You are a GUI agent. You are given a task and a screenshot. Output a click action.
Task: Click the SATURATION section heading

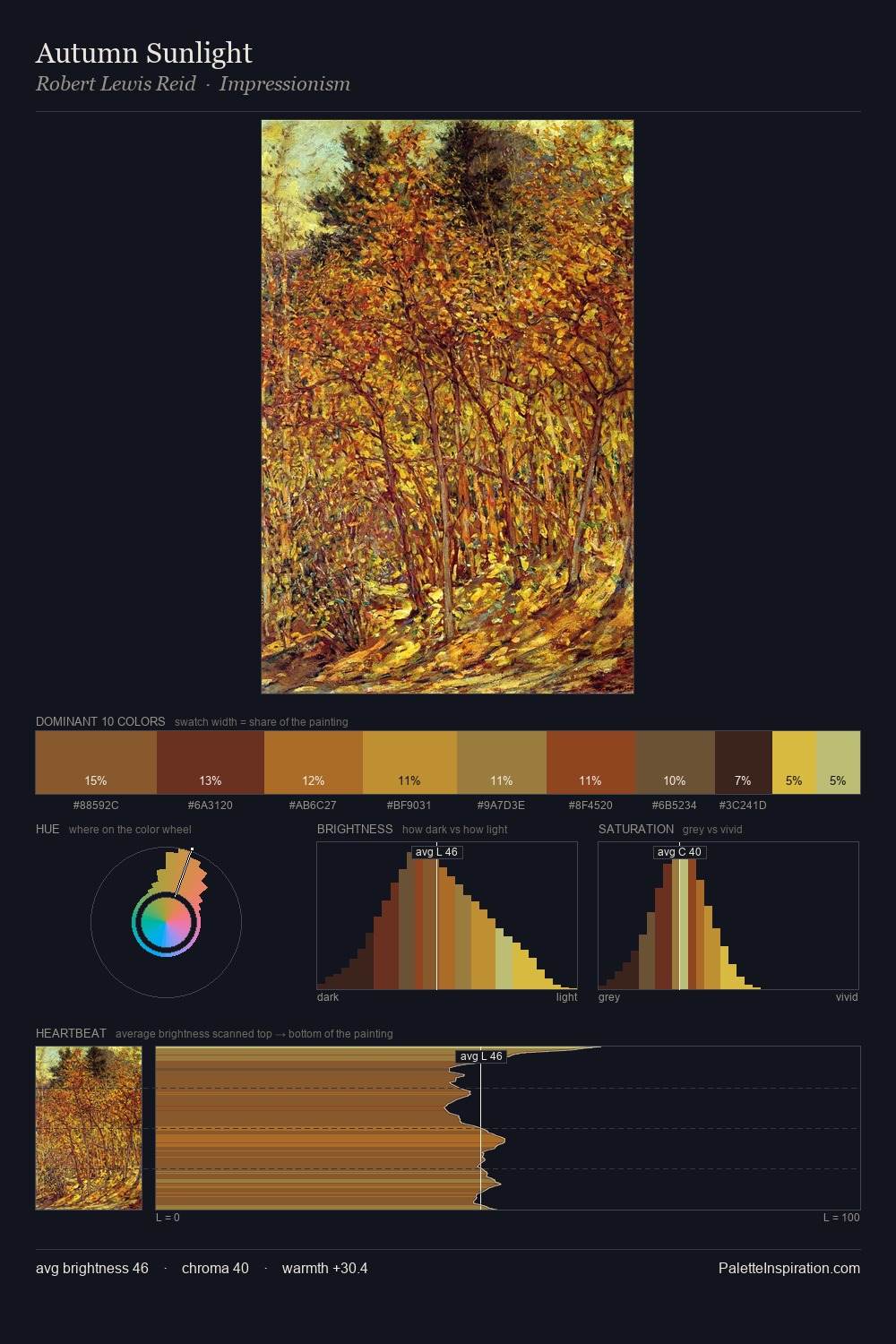tap(636, 829)
